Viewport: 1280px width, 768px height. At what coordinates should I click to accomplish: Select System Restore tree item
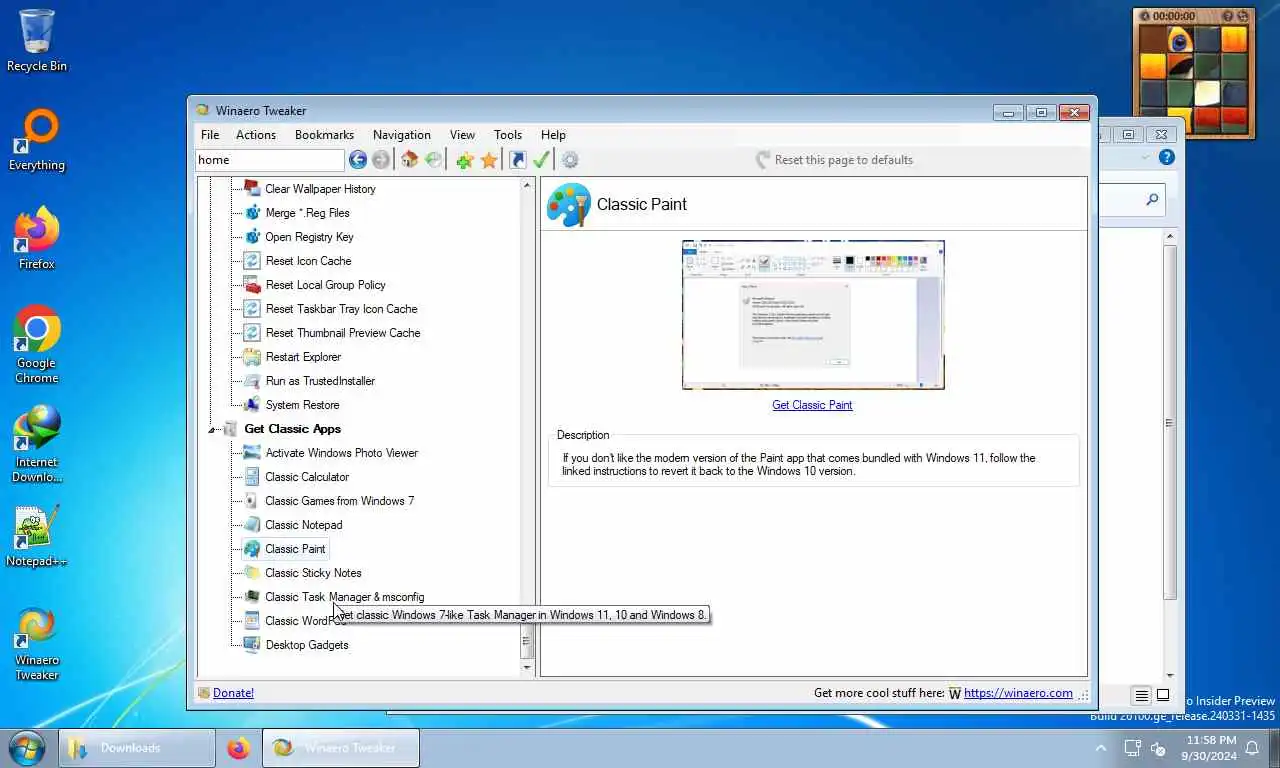(302, 405)
